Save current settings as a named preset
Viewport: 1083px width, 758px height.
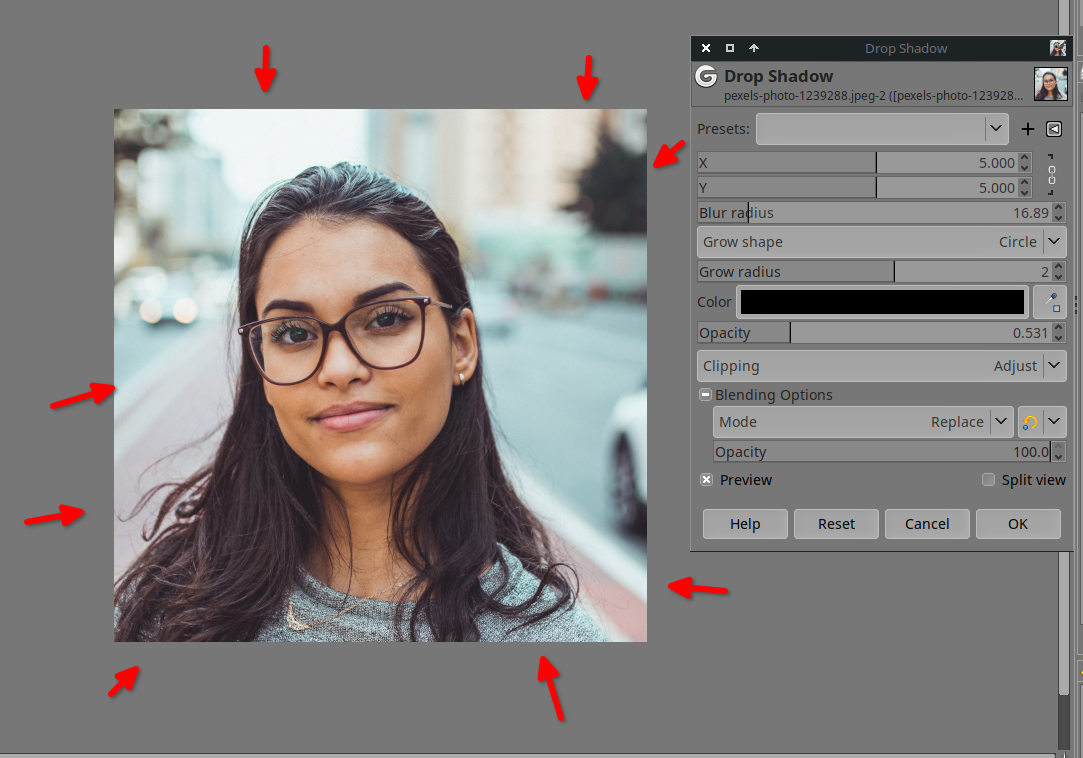point(1028,129)
